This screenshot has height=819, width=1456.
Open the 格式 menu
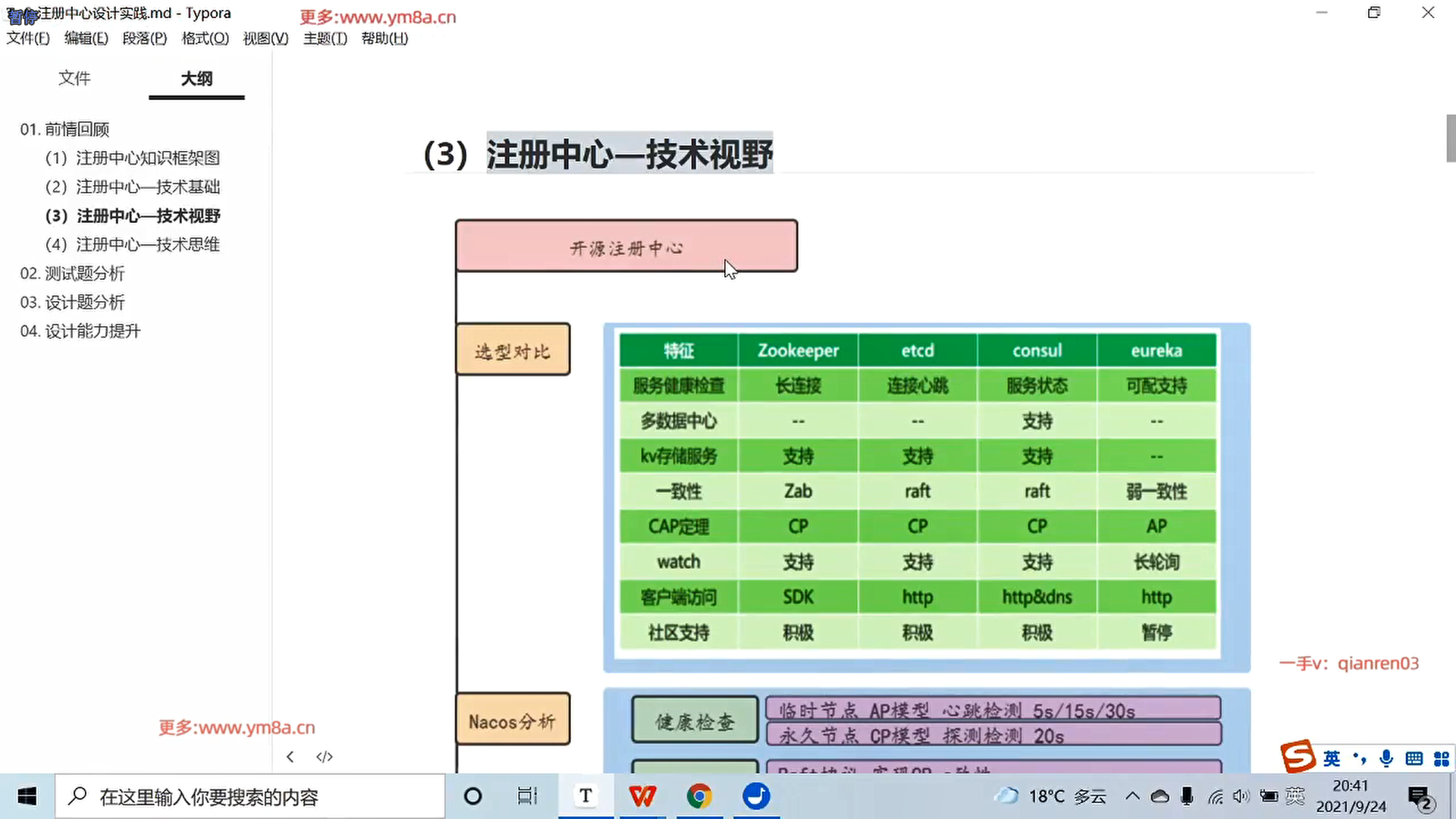click(205, 39)
